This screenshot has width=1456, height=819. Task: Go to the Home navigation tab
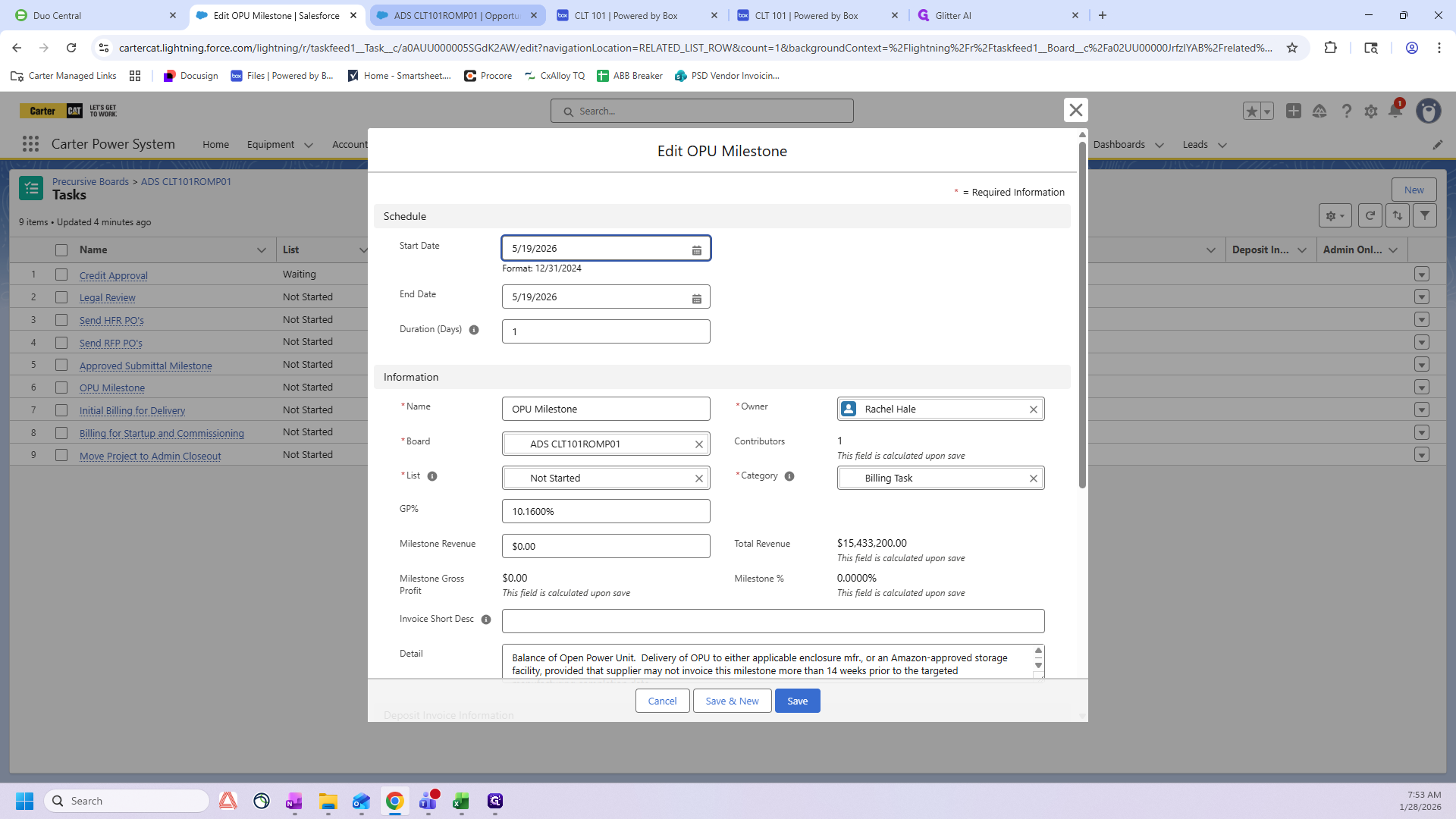click(x=215, y=145)
